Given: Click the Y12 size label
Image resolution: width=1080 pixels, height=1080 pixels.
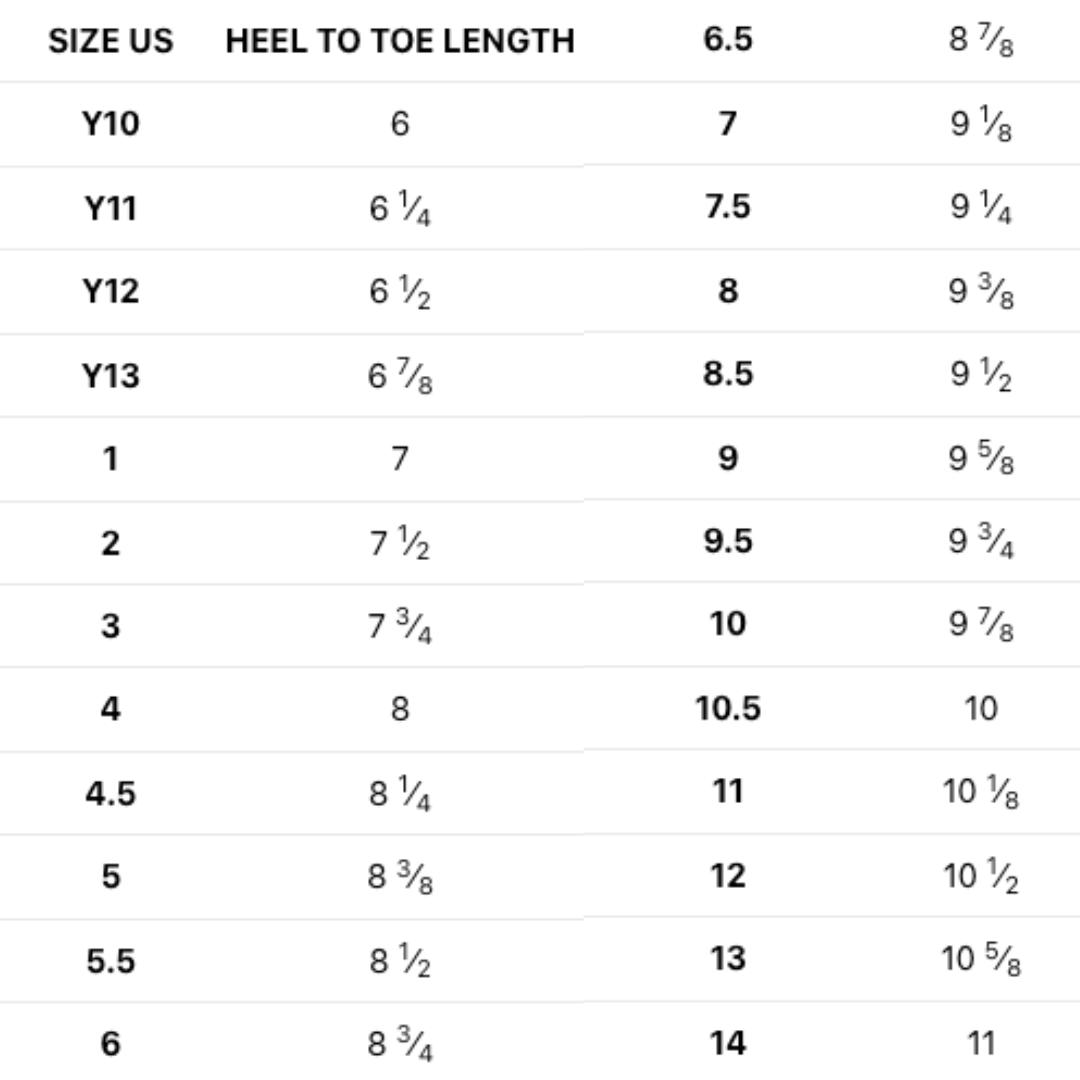Looking at the screenshot, I should pos(110,291).
